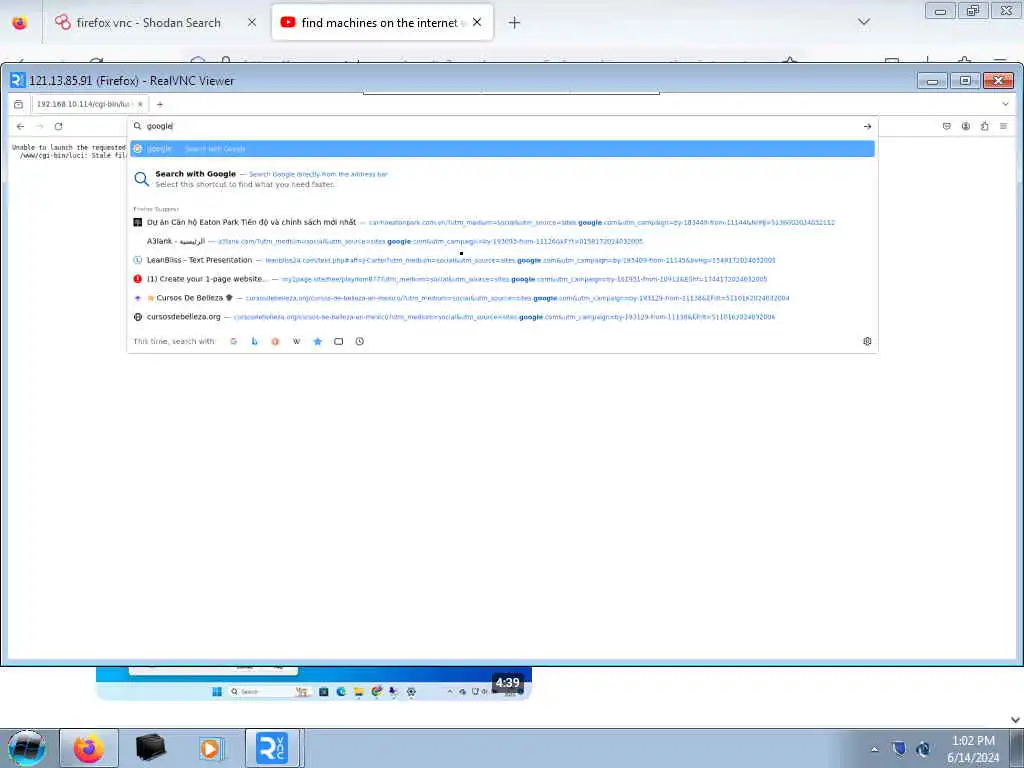1024x768 pixels.
Task: Reload the page in remote Firefox
Action: pyautogui.click(x=58, y=126)
